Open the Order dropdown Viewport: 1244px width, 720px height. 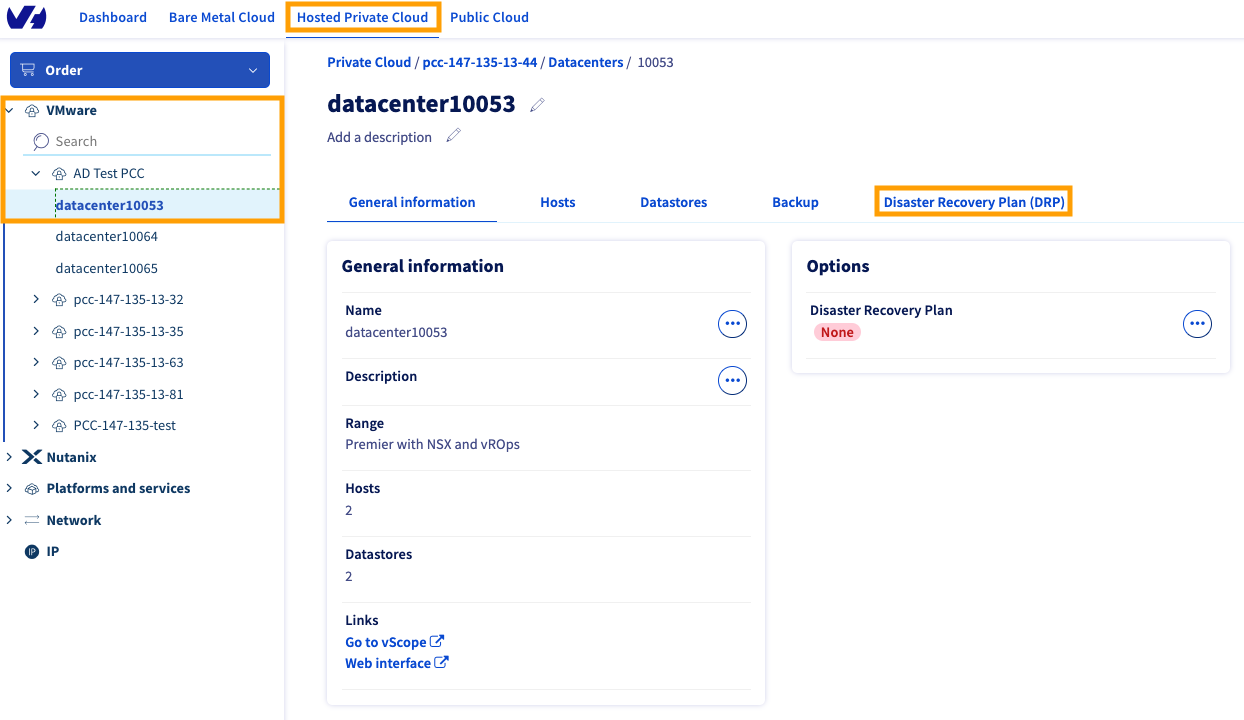tap(140, 70)
